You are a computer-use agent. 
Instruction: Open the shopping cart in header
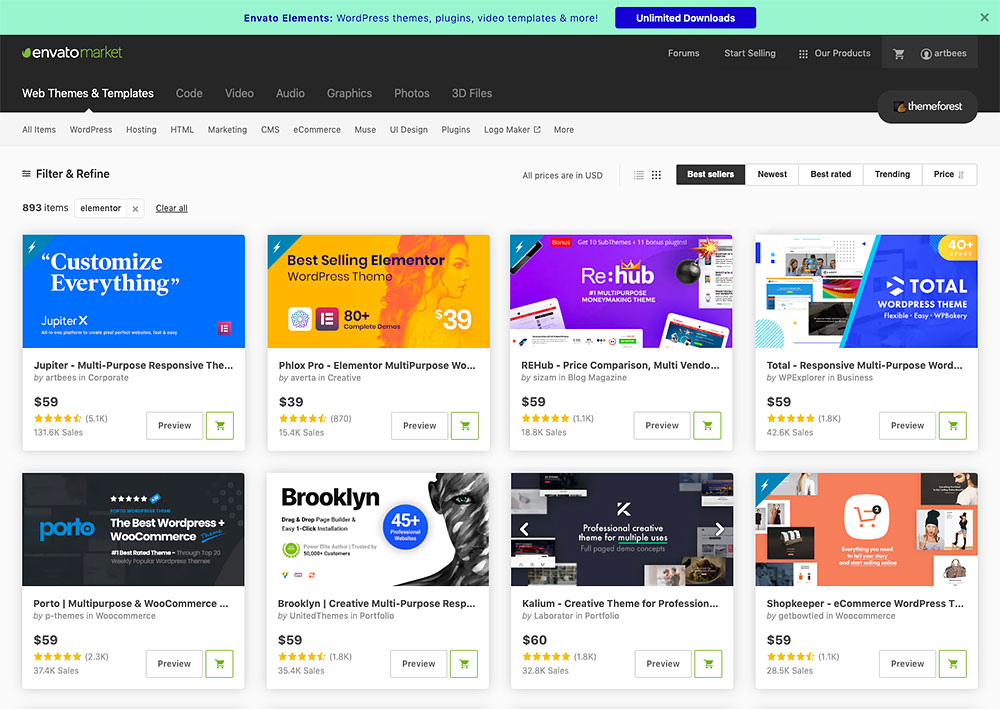click(x=899, y=54)
